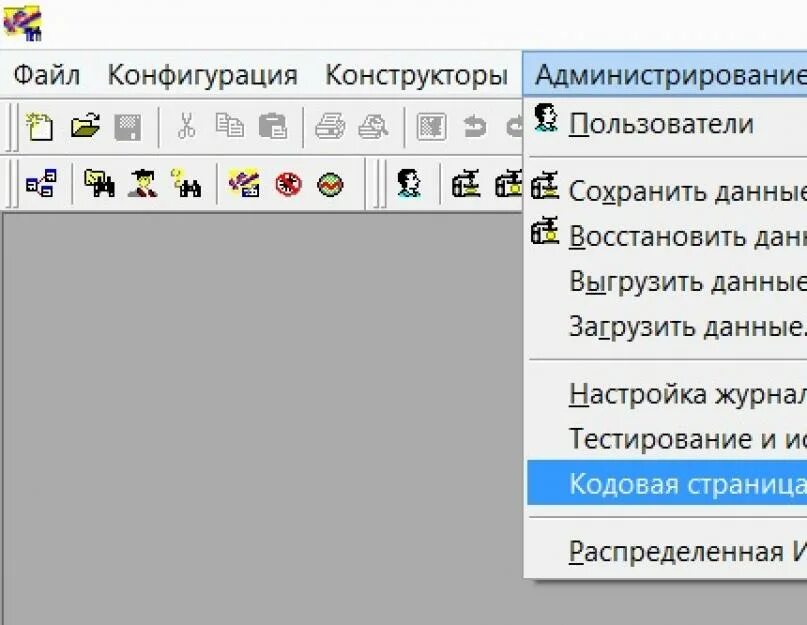807x625 pixels.
Task: Select the Восстановить данные menu entry
Action: point(667,236)
